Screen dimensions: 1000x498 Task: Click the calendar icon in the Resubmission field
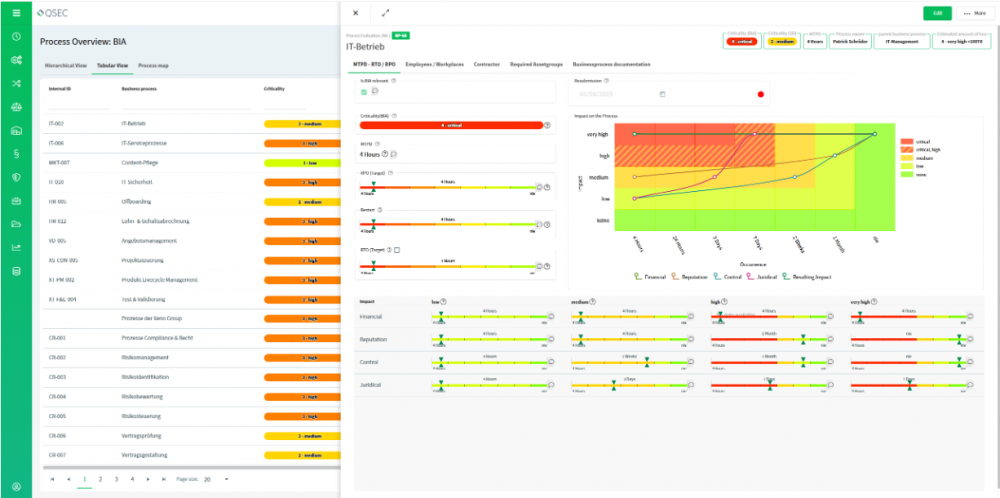click(x=662, y=94)
